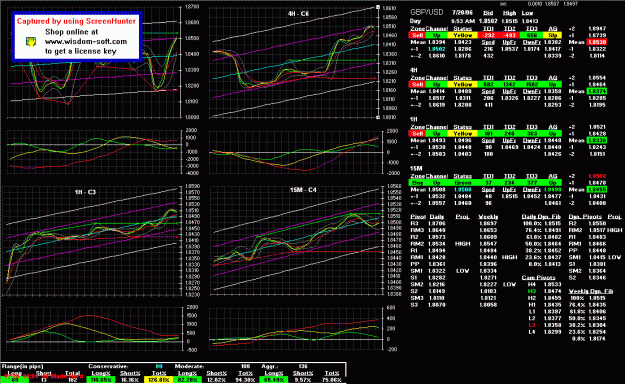Select the green Long% value under Aggr.
This screenshot has height=384, width=625.
coord(273,380)
